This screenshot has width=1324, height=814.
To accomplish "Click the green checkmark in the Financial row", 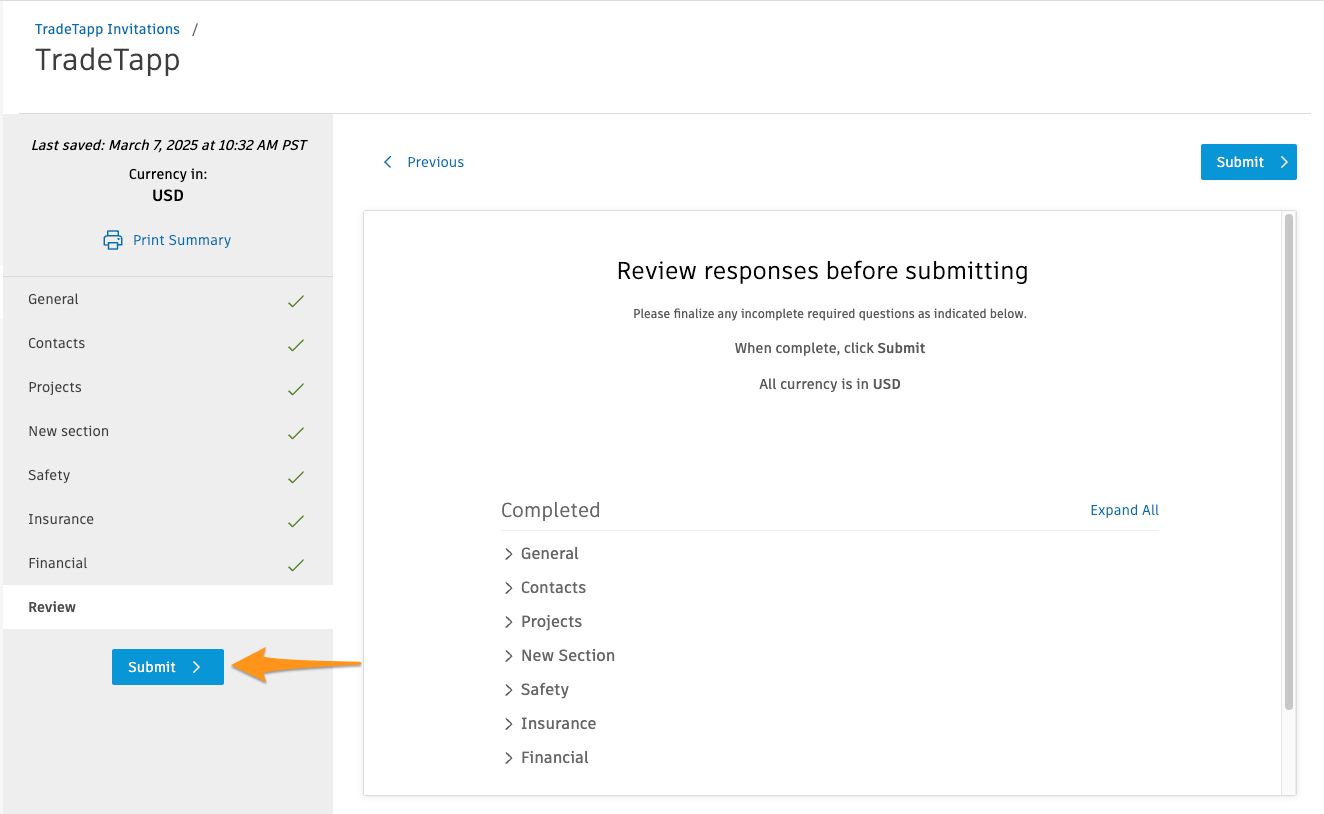I will point(296,564).
